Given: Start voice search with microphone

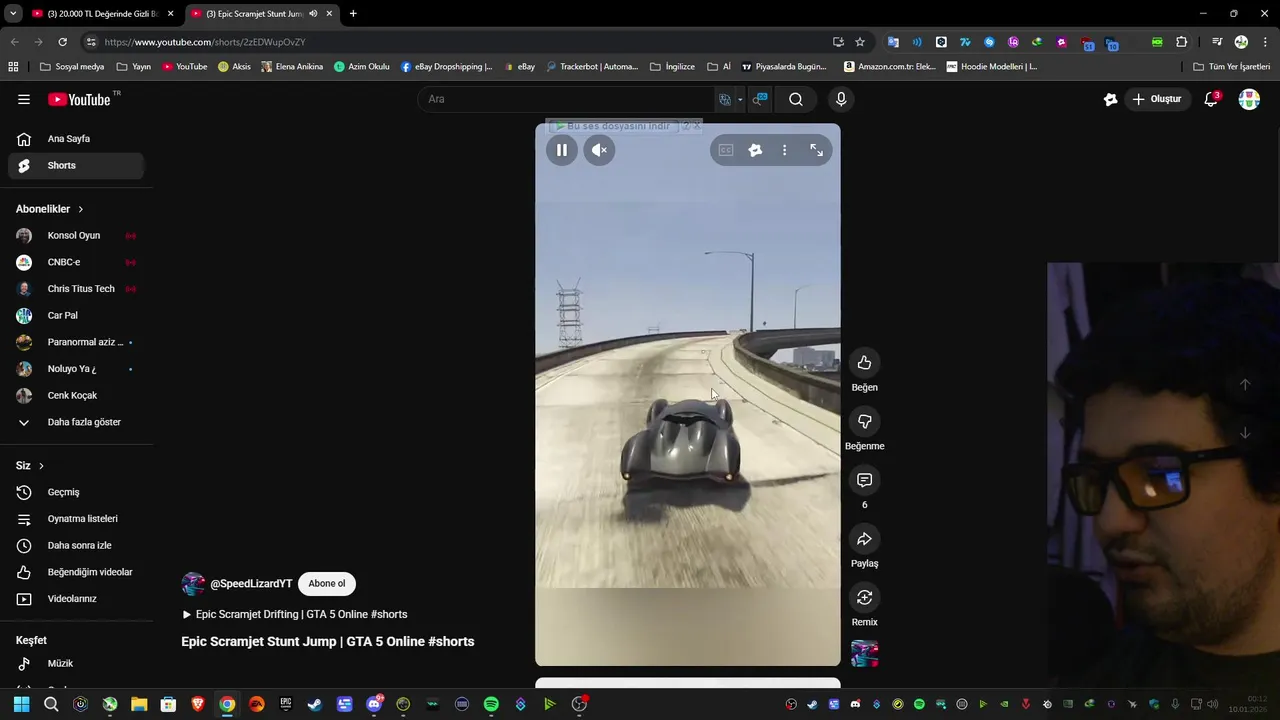Looking at the screenshot, I should coord(841,99).
